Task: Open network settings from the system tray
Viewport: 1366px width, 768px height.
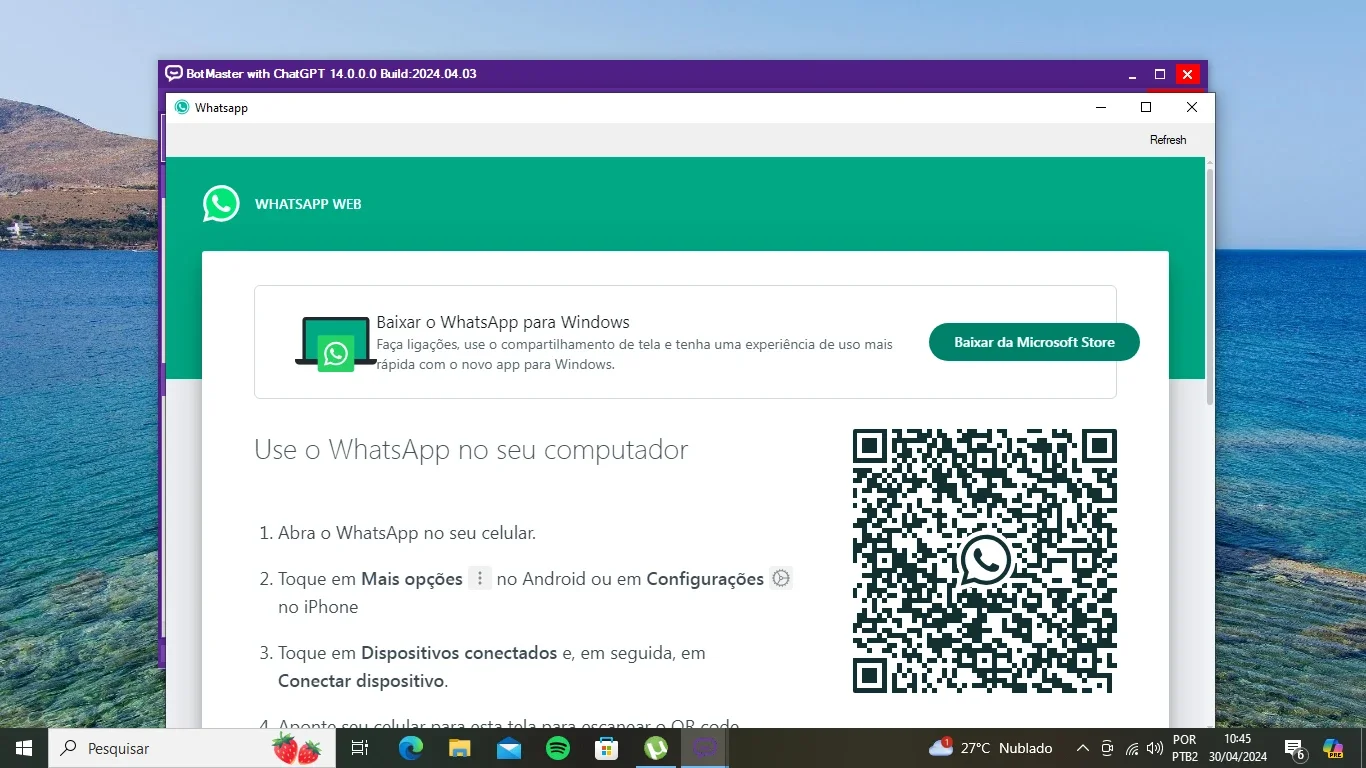Action: click(1132, 748)
